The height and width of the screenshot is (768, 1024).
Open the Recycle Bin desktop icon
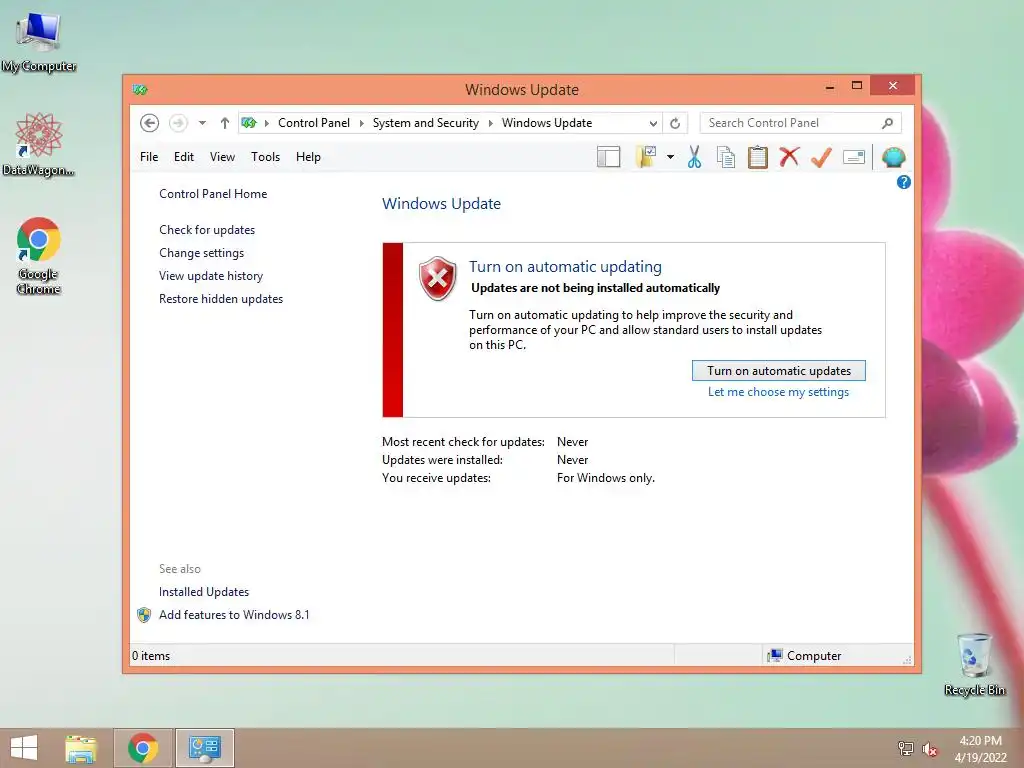[974, 664]
